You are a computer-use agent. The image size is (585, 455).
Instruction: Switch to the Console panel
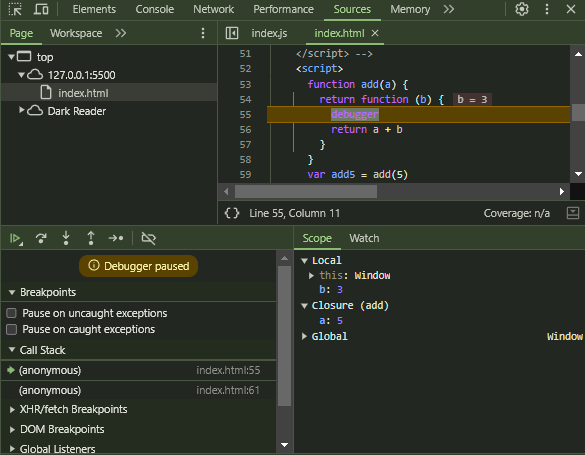(x=154, y=9)
